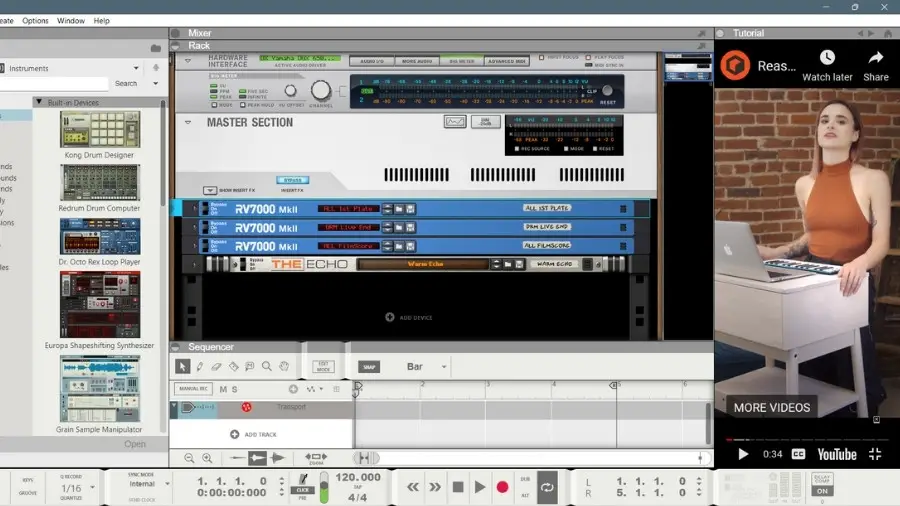Viewport: 900px width, 506px height.
Task: Click the fast forward button in transport
Action: tap(435, 487)
